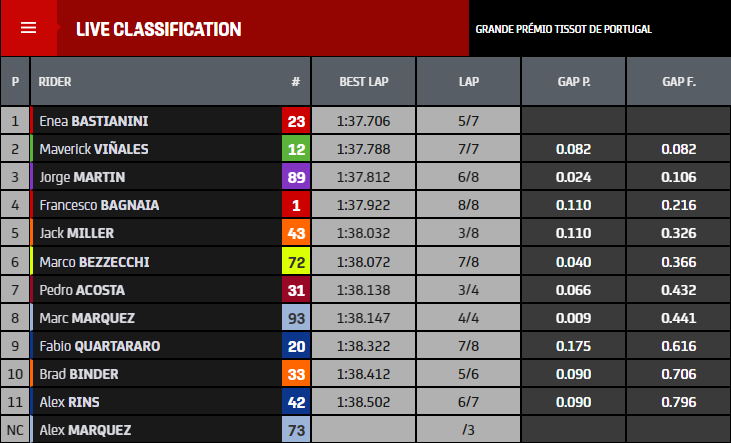Select the Gap F. column header
Viewport: 731px width, 443px height.
click(679, 81)
